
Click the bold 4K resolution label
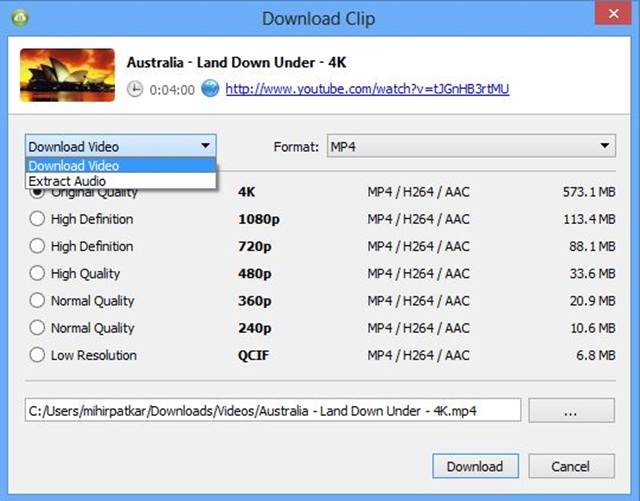tap(247, 192)
